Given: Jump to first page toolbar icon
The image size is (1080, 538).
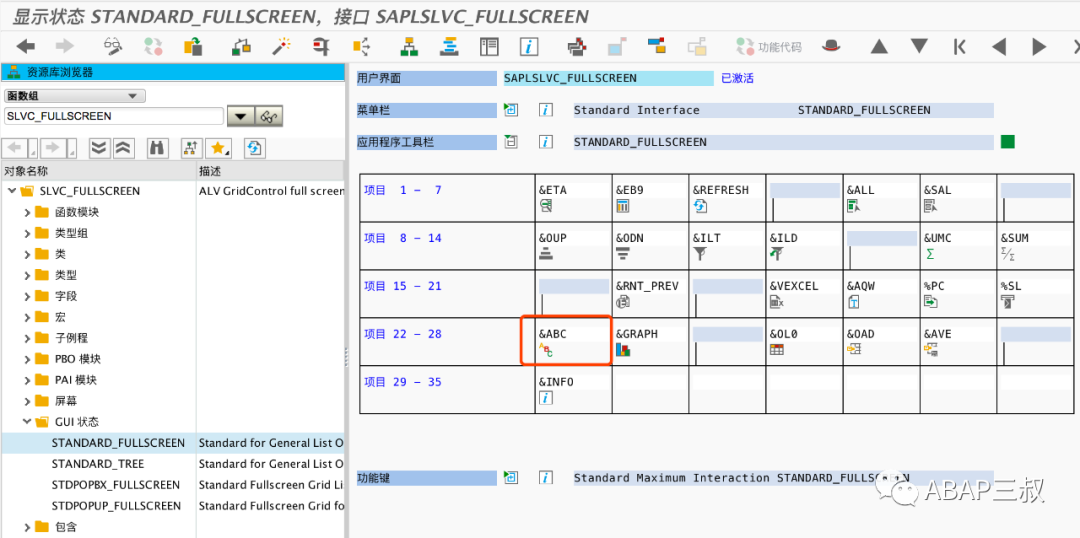Looking at the screenshot, I should tap(959, 47).
